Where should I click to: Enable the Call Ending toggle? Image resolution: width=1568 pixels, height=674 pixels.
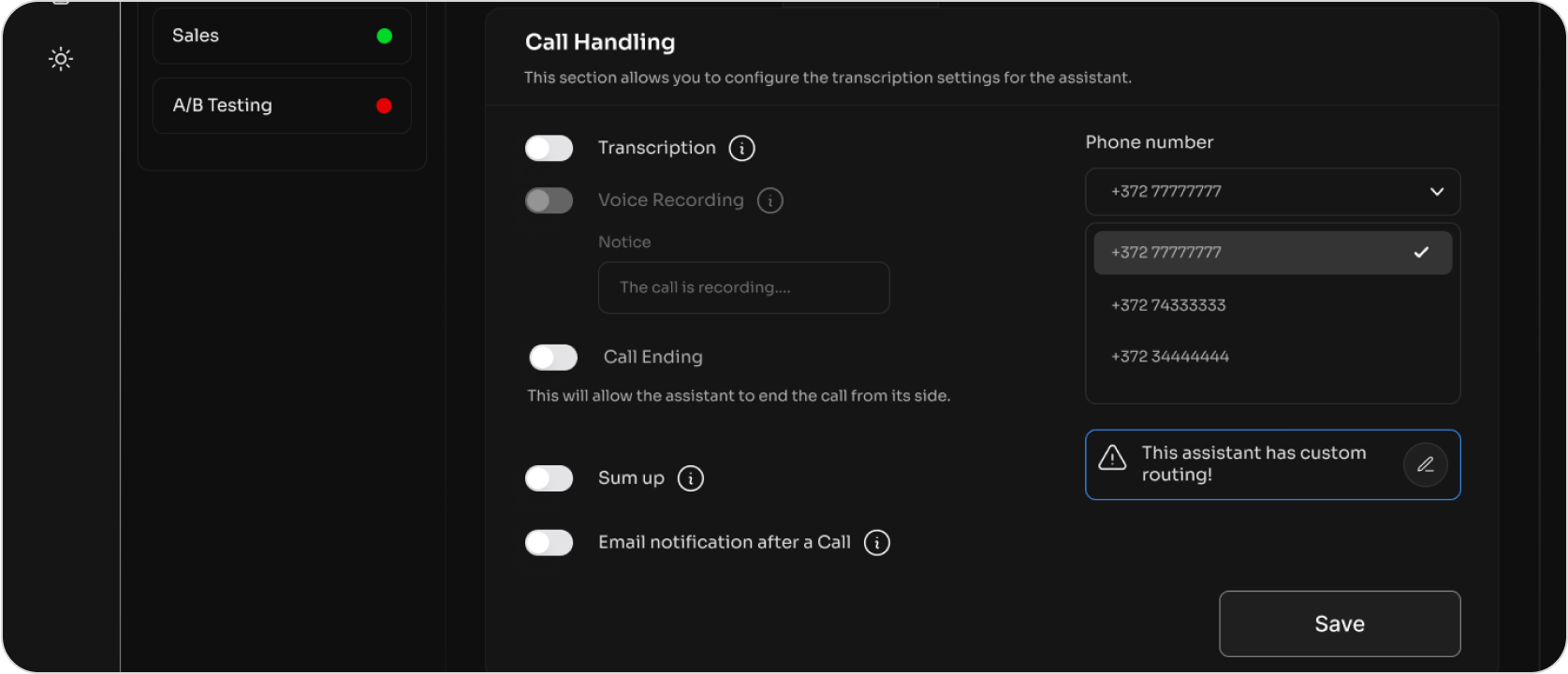click(553, 358)
